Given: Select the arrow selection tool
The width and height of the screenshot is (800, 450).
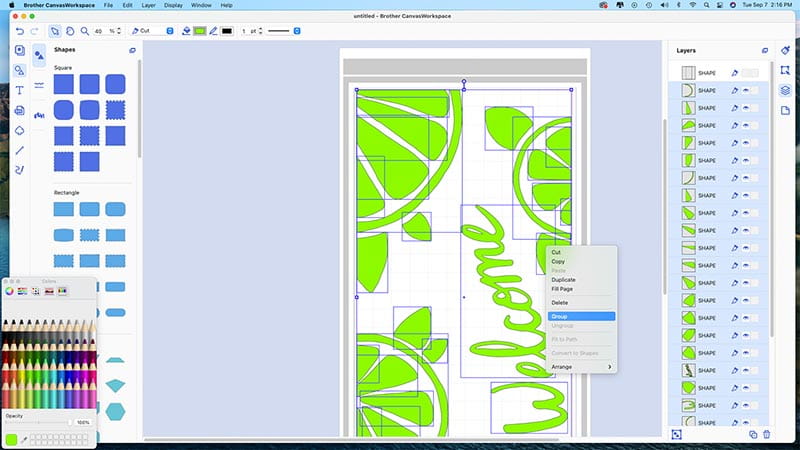Looking at the screenshot, I should click(55, 31).
